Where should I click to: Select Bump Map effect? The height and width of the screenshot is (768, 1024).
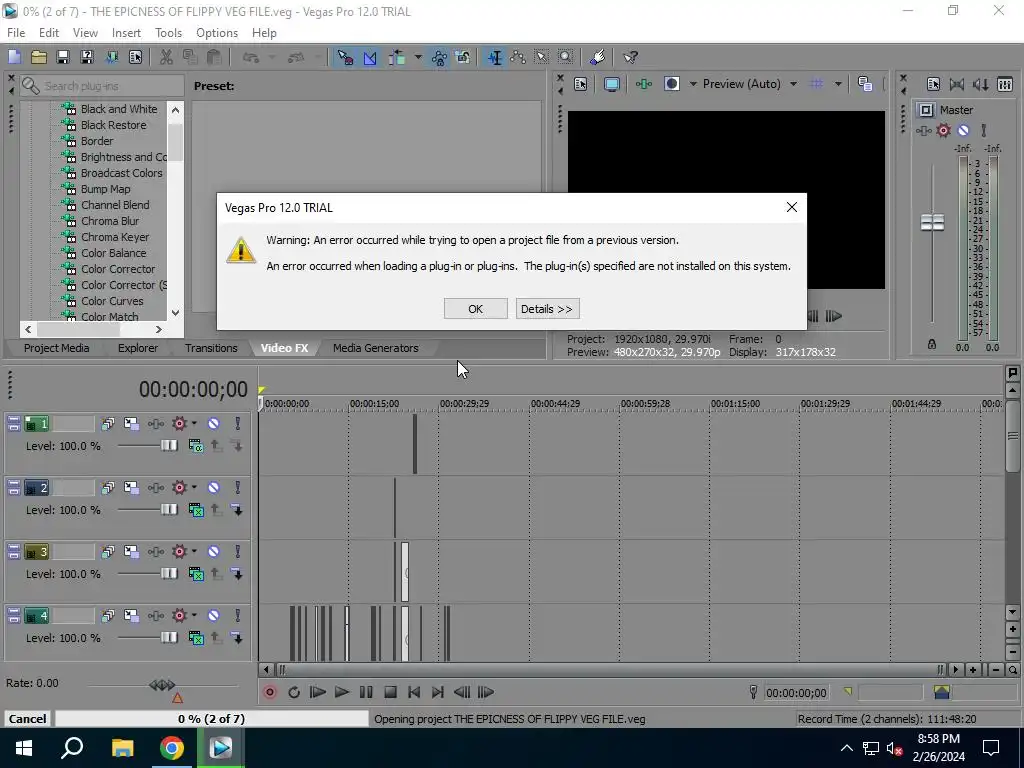[x=105, y=189]
